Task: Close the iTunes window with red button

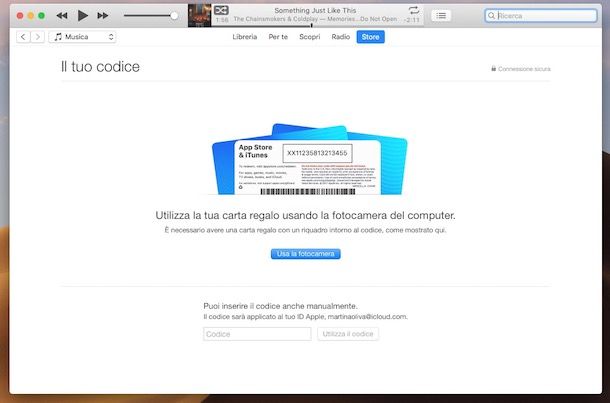Action: (x=20, y=16)
